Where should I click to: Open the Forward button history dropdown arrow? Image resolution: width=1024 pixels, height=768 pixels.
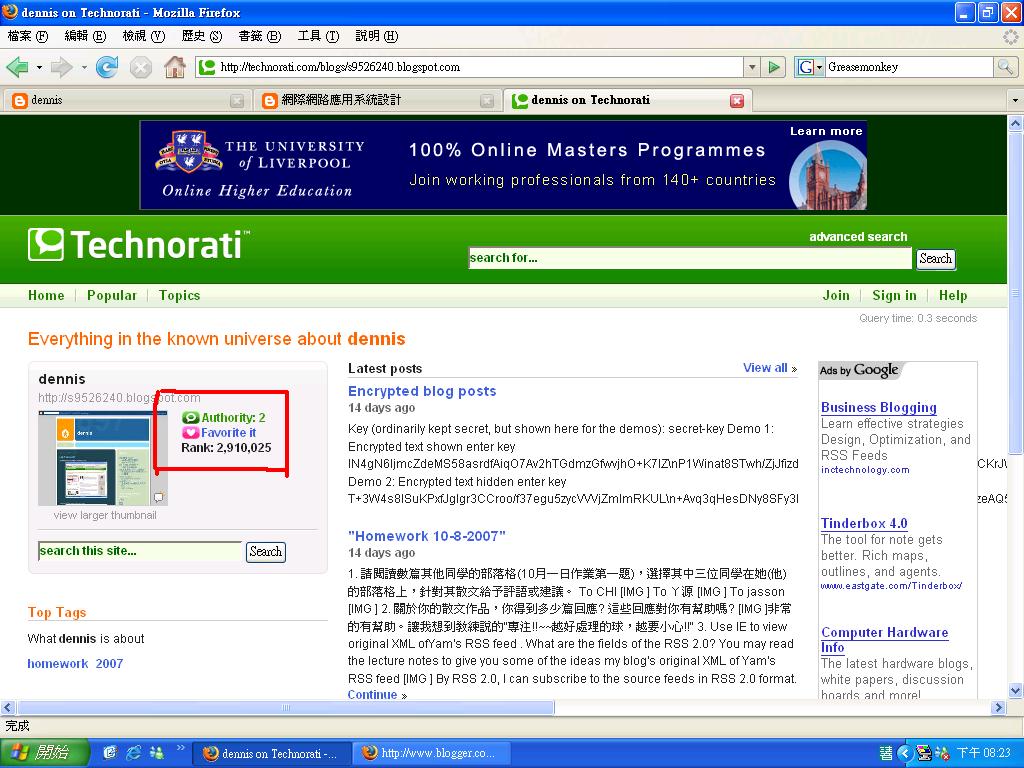pos(84,67)
